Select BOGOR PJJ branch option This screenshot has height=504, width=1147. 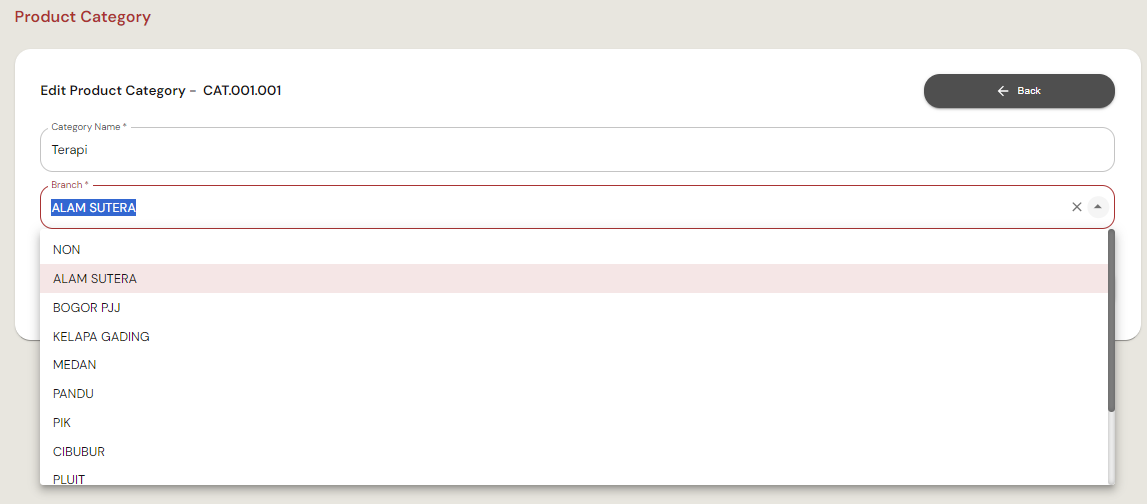(x=87, y=308)
